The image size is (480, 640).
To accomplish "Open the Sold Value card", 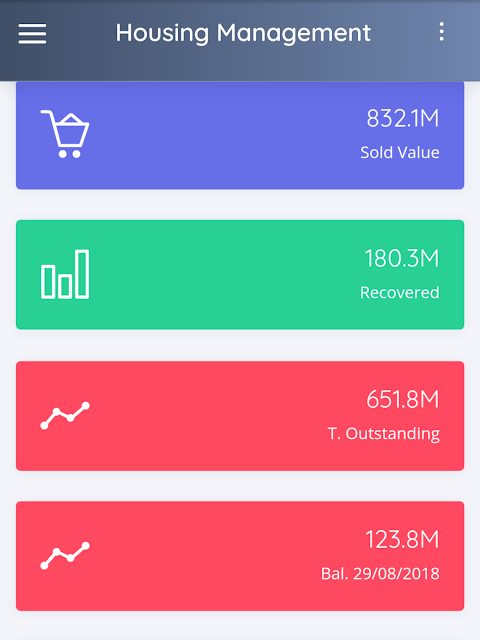I will 240,135.
